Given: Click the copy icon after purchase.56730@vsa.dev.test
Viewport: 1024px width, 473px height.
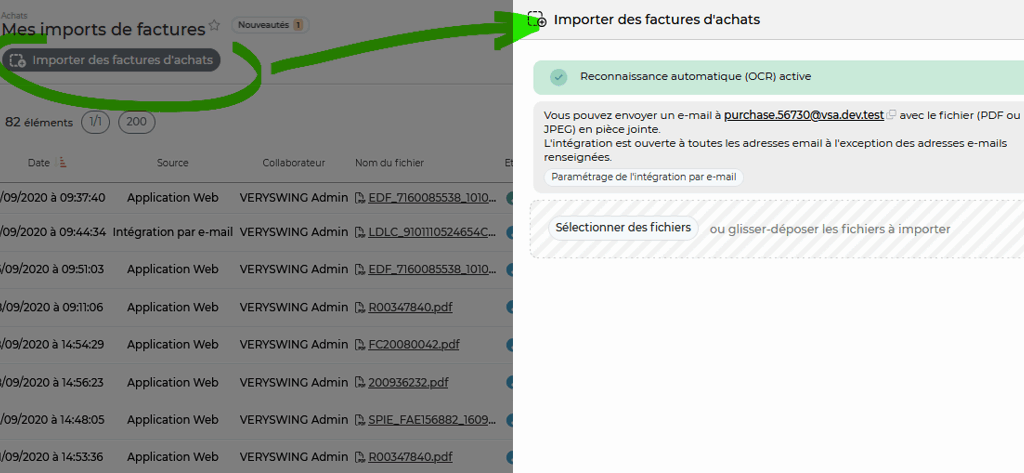Looking at the screenshot, I should pyautogui.click(x=891, y=116).
